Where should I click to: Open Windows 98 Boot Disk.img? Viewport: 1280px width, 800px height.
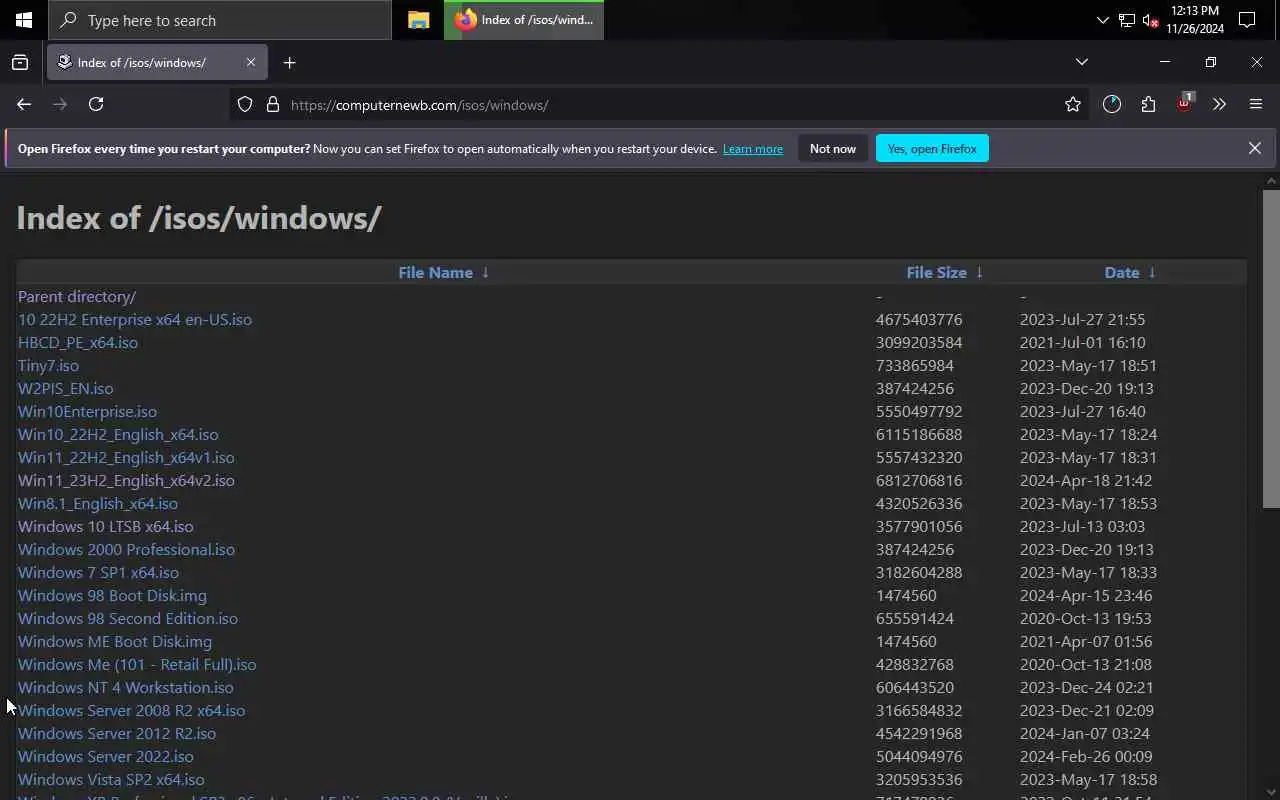click(112, 595)
